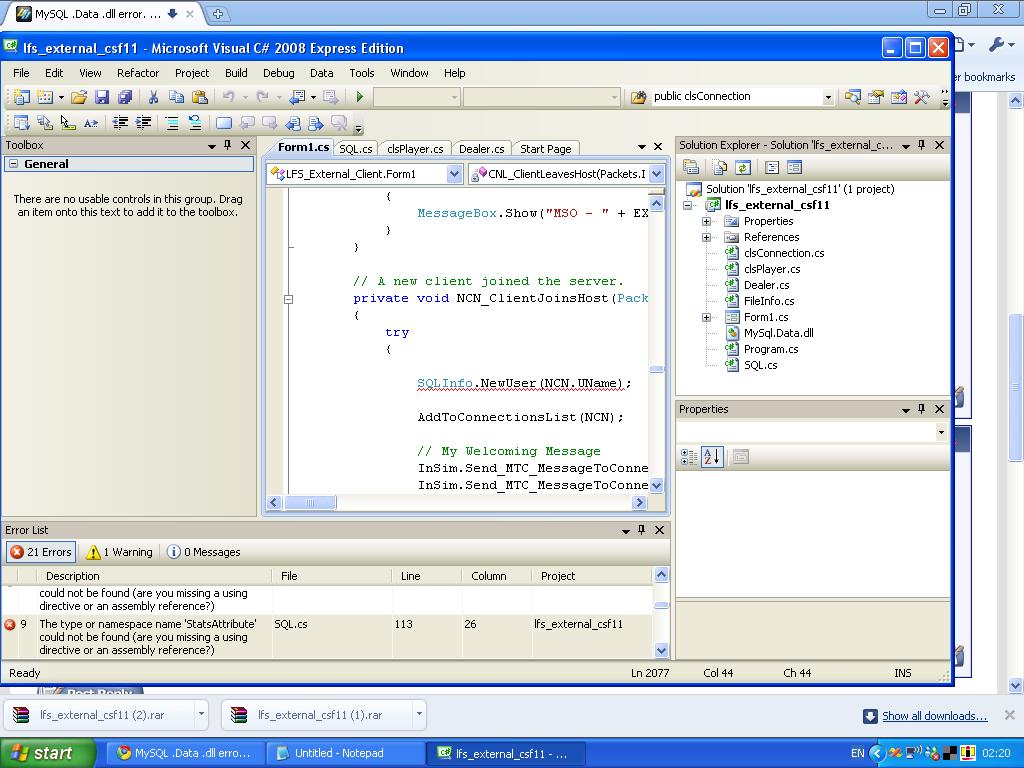Sort Error List by Description column
The height and width of the screenshot is (768, 1024).
point(153,576)
